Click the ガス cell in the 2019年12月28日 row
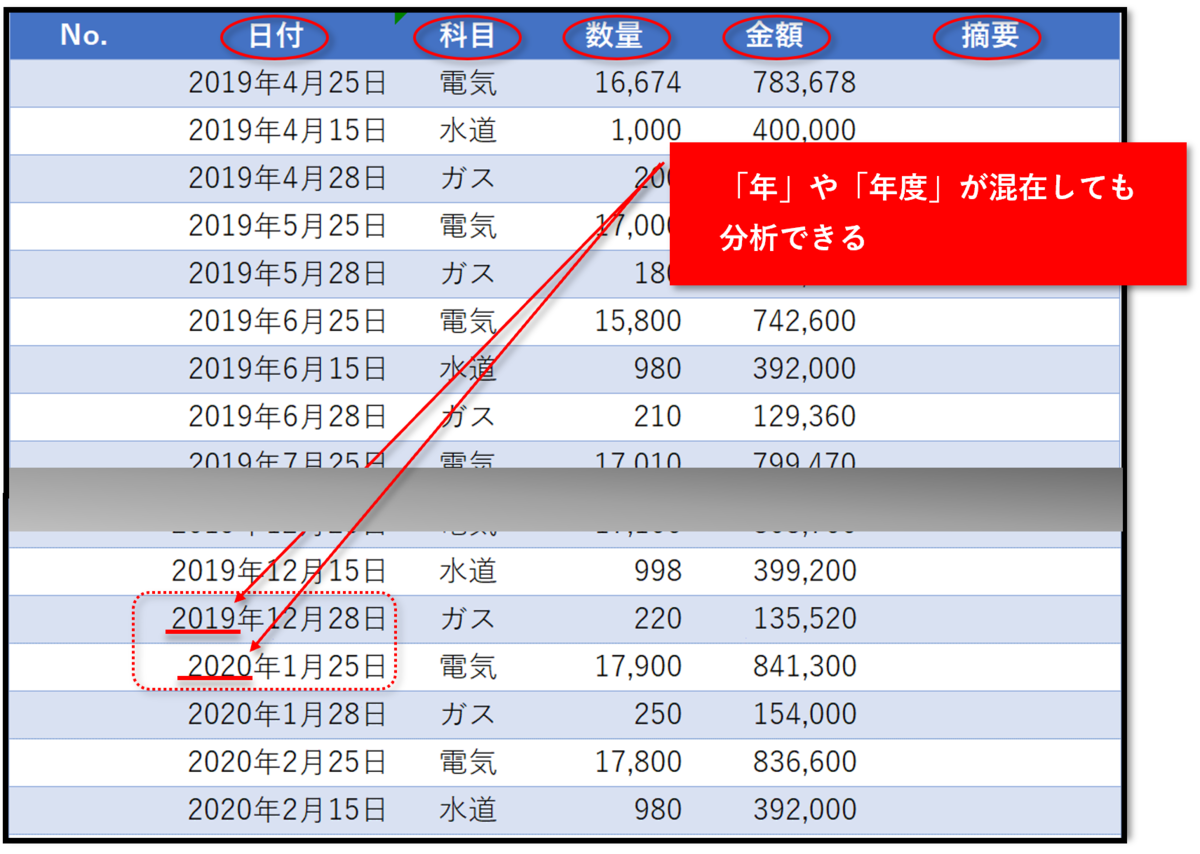Screen dimensions: 1200x854 tap(468, 619)
